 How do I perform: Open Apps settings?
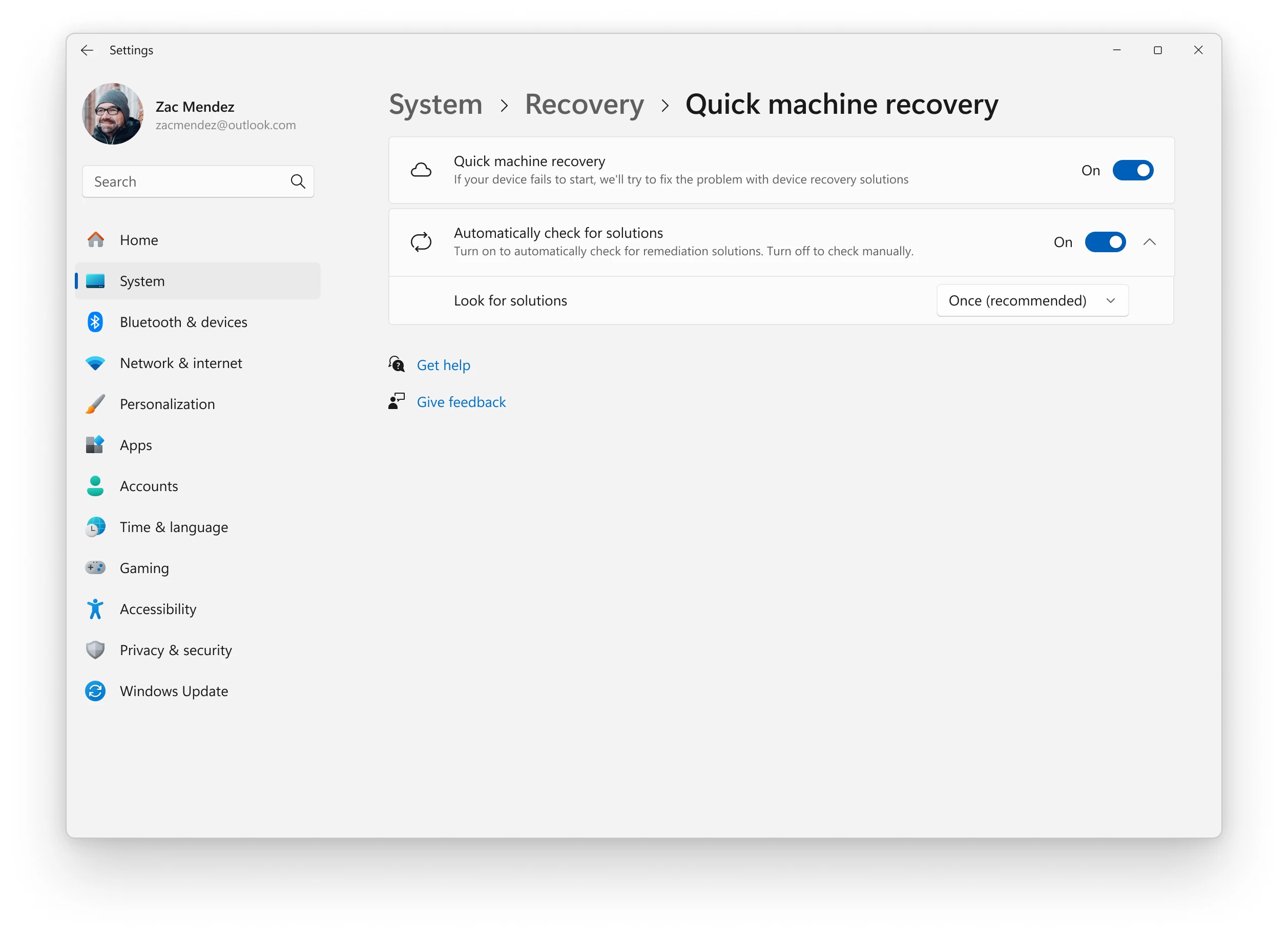pyautogui.click(x=135, y=445)
